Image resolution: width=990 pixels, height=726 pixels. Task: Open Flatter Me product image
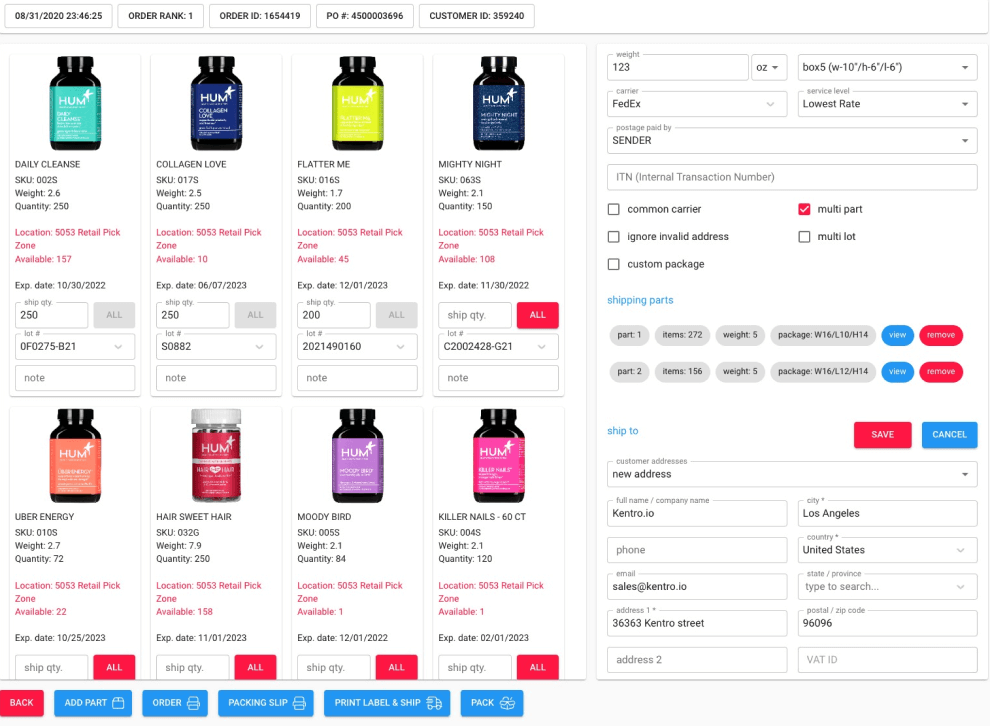tap(357, 103)
